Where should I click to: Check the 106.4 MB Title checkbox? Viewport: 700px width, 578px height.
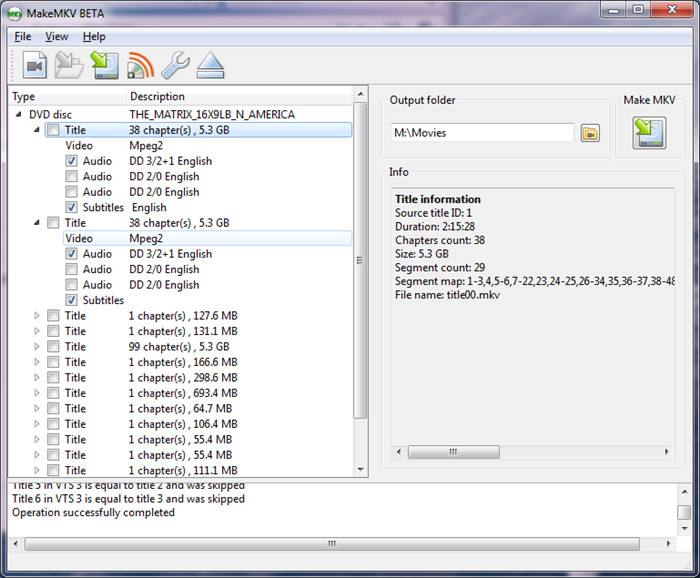coord(53,424)
